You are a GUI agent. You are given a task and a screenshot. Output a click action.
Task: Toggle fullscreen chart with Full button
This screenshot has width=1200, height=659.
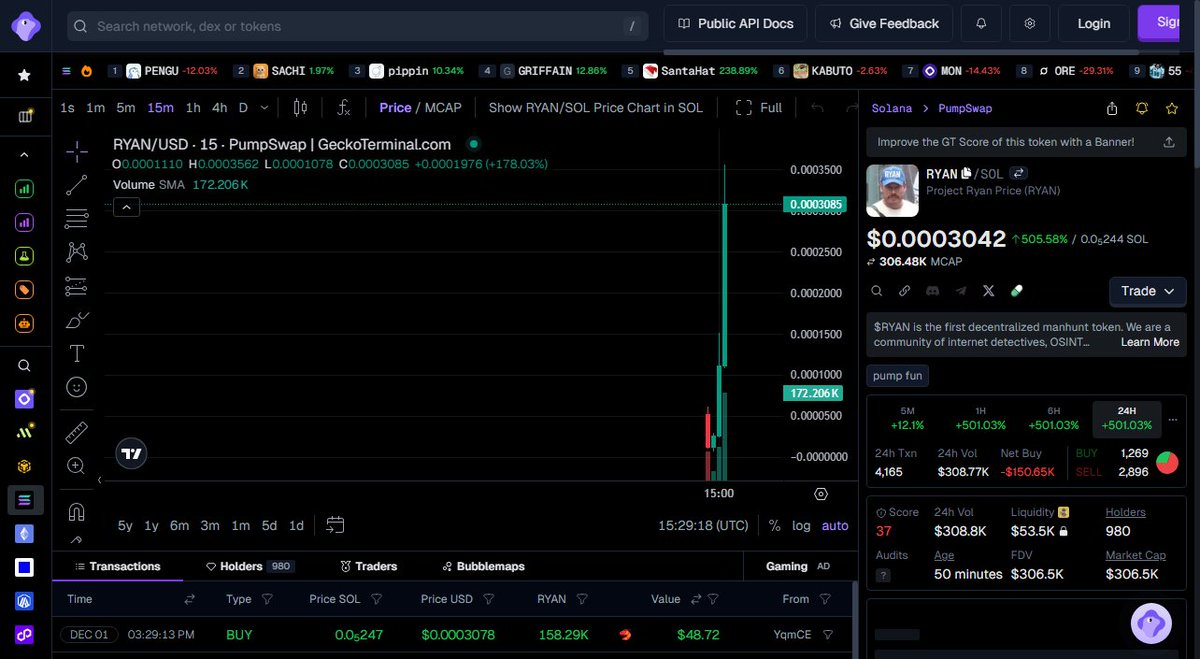coord(759,107)
